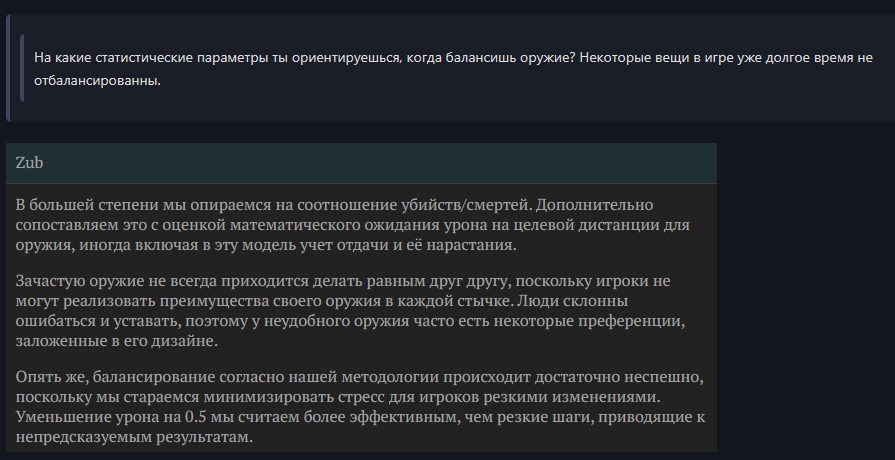
Task: Click the quote line reading "отбалансированны."
Action: coord(97,80)
